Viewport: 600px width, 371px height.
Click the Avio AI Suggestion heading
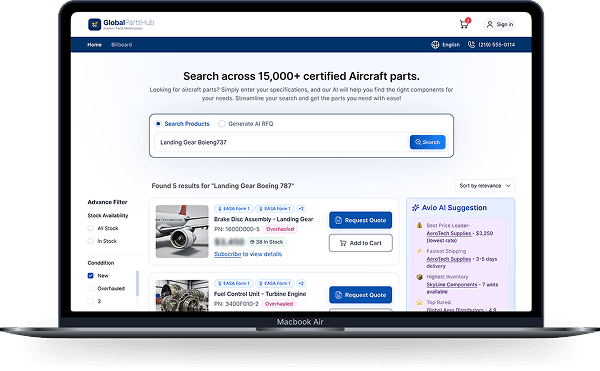click(454, 208)
